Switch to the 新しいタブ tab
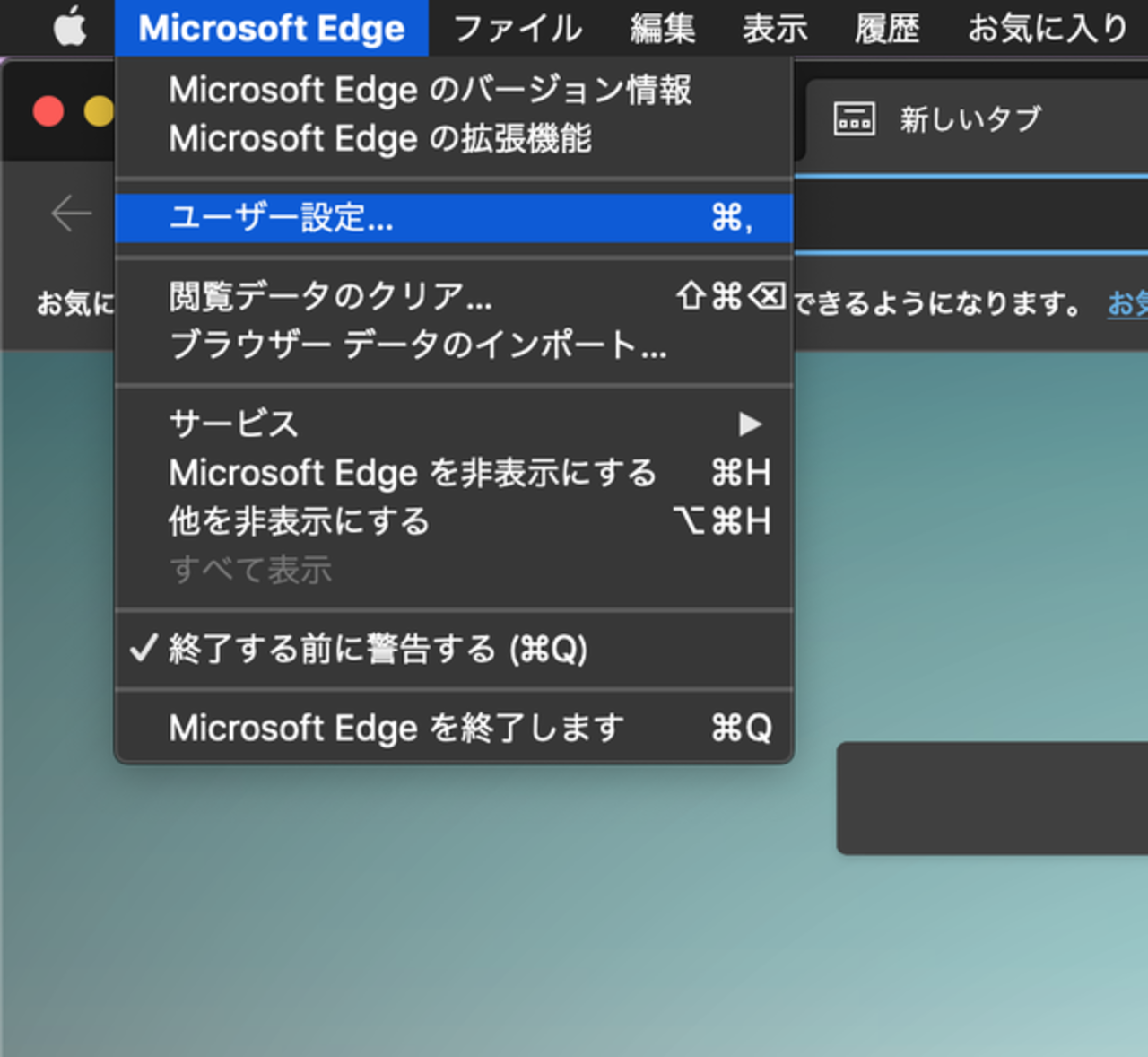Screen dimensions: 1148x1057 pos(971,117)
